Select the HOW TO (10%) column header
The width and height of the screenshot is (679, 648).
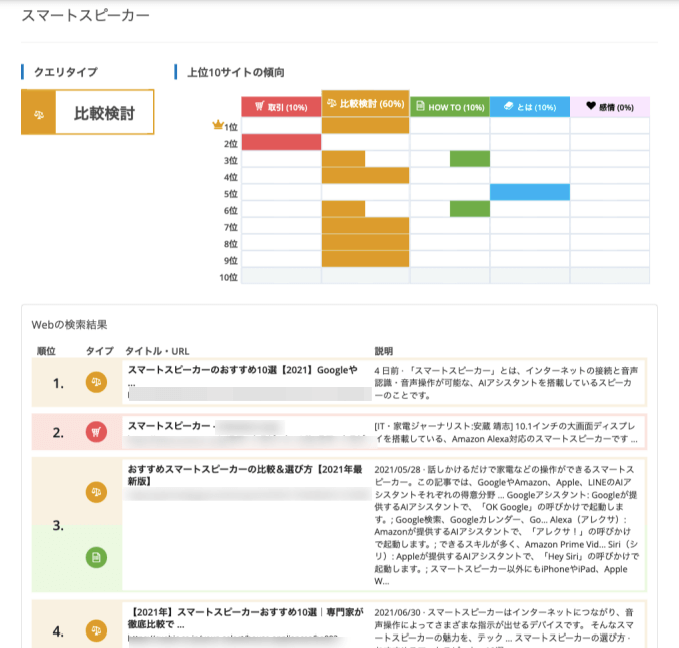coord(450,107)
